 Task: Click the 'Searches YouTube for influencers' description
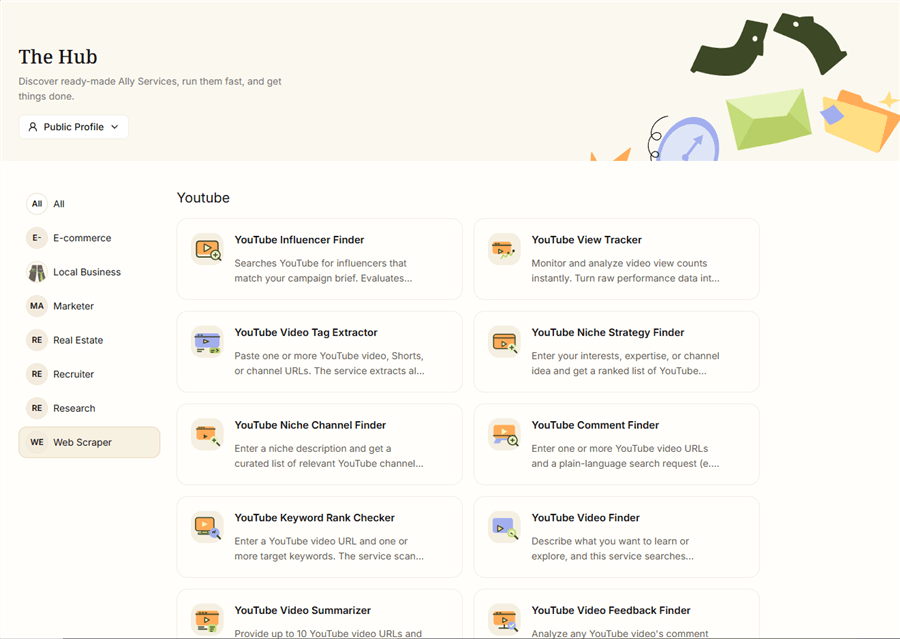(323, 270)
